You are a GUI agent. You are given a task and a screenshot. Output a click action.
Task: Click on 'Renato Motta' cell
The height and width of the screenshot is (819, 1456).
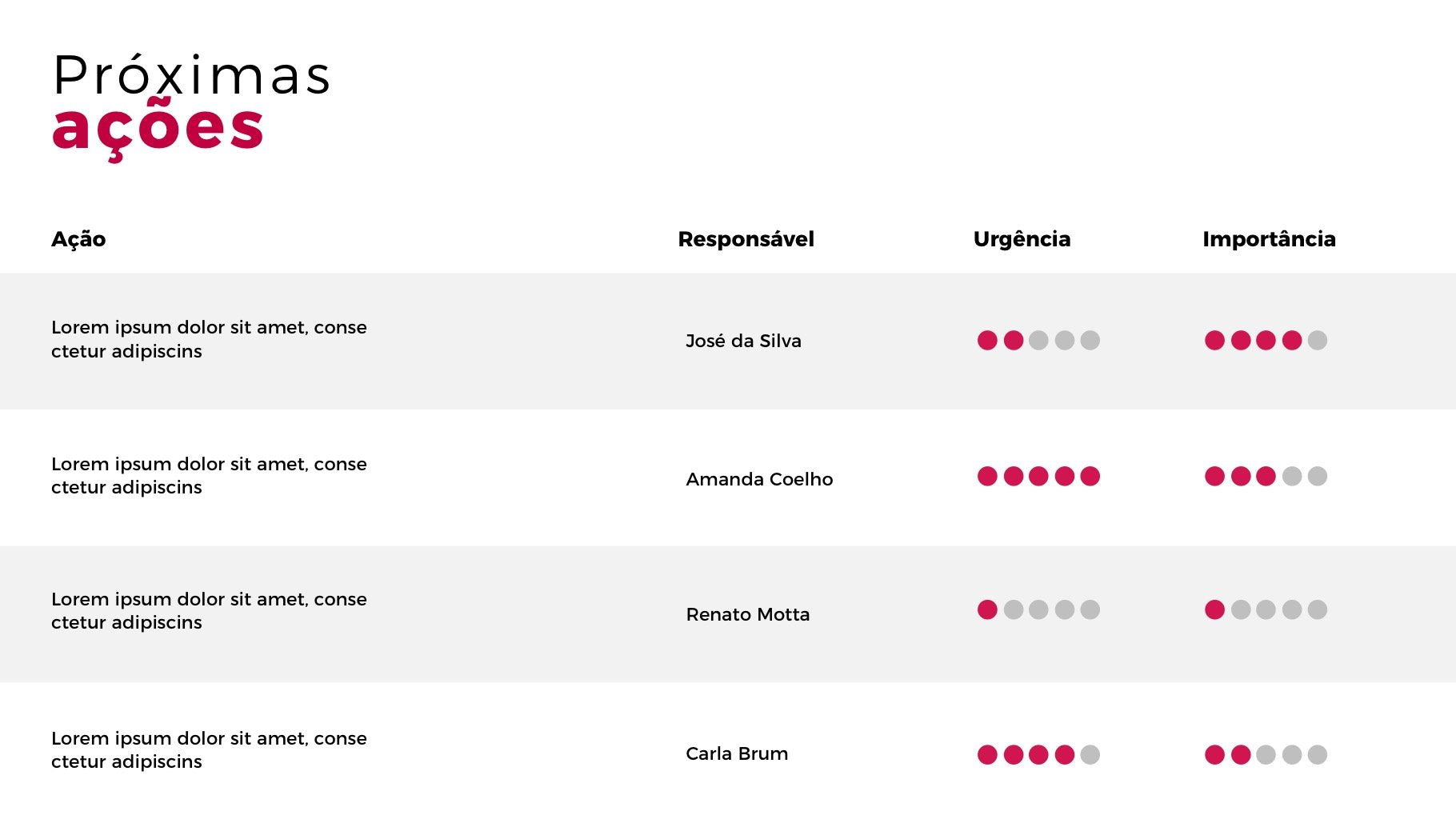(748, 614)
